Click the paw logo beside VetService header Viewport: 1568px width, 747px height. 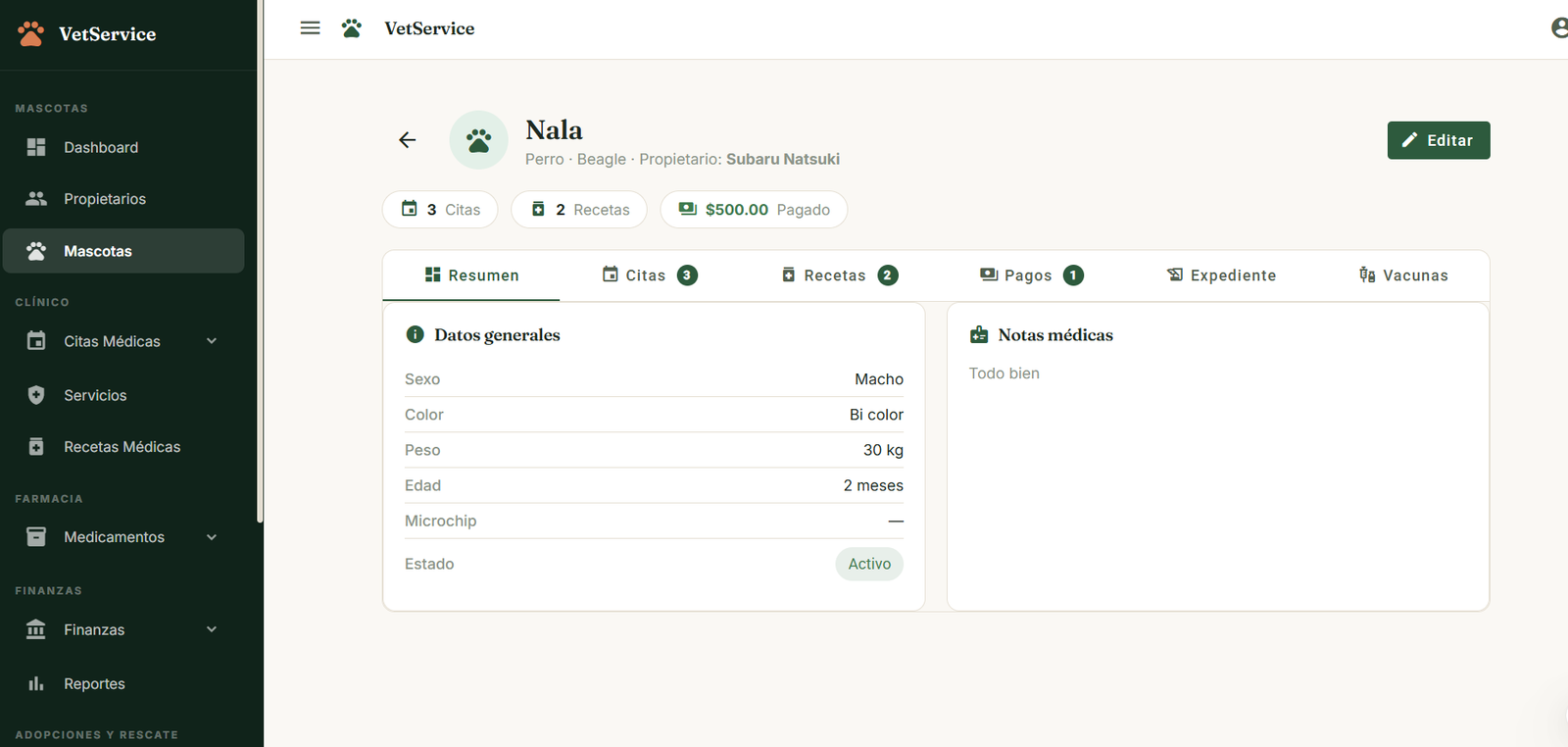pyautogui.click(x=352, y=28)
